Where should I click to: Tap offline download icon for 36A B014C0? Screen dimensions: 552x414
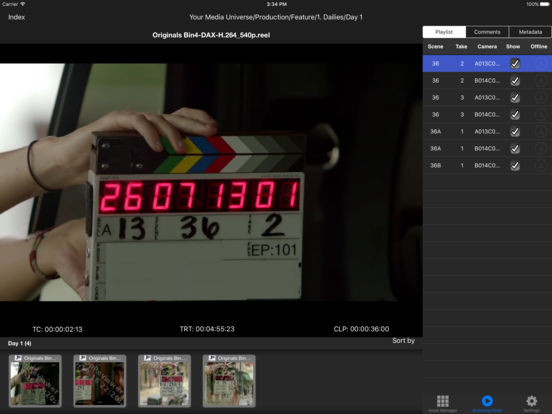[x=540, y=148]
